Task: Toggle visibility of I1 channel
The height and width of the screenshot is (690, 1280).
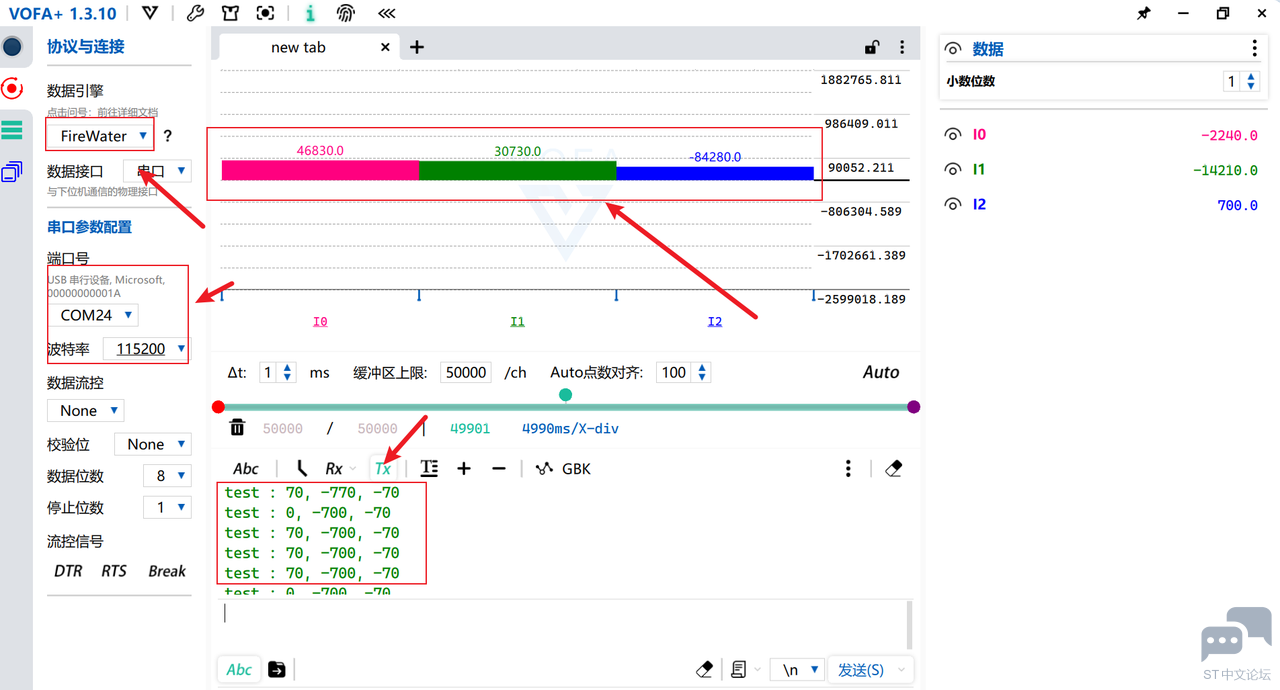Action: point(953,170)
